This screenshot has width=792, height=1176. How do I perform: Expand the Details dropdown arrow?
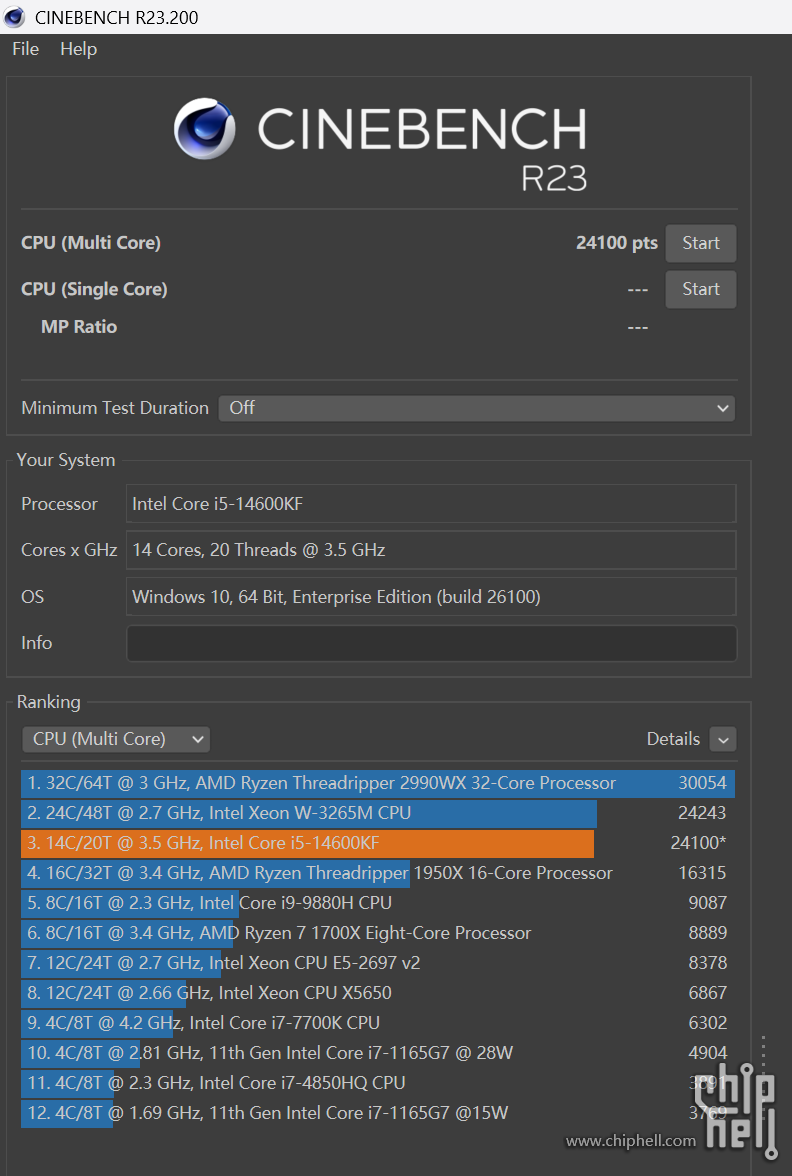point(723,740)
